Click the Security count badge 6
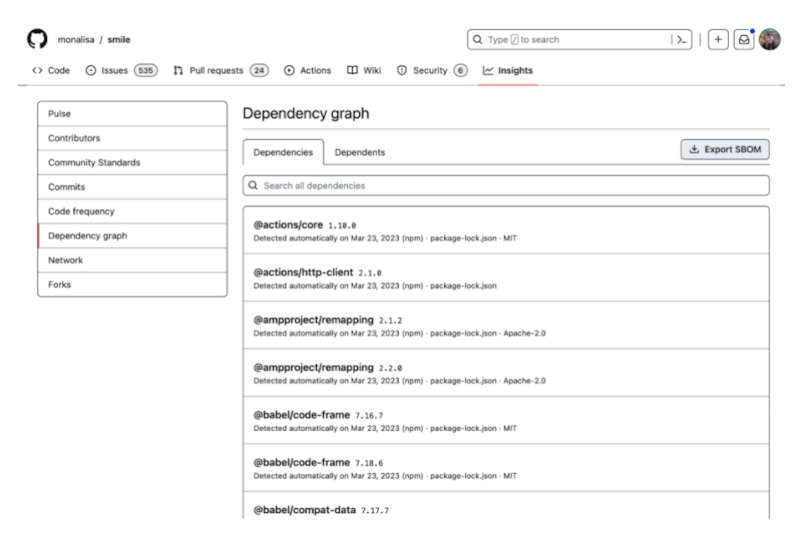This screenshot has width=800, height=539. pyautogui.click(x=460, y=70)
